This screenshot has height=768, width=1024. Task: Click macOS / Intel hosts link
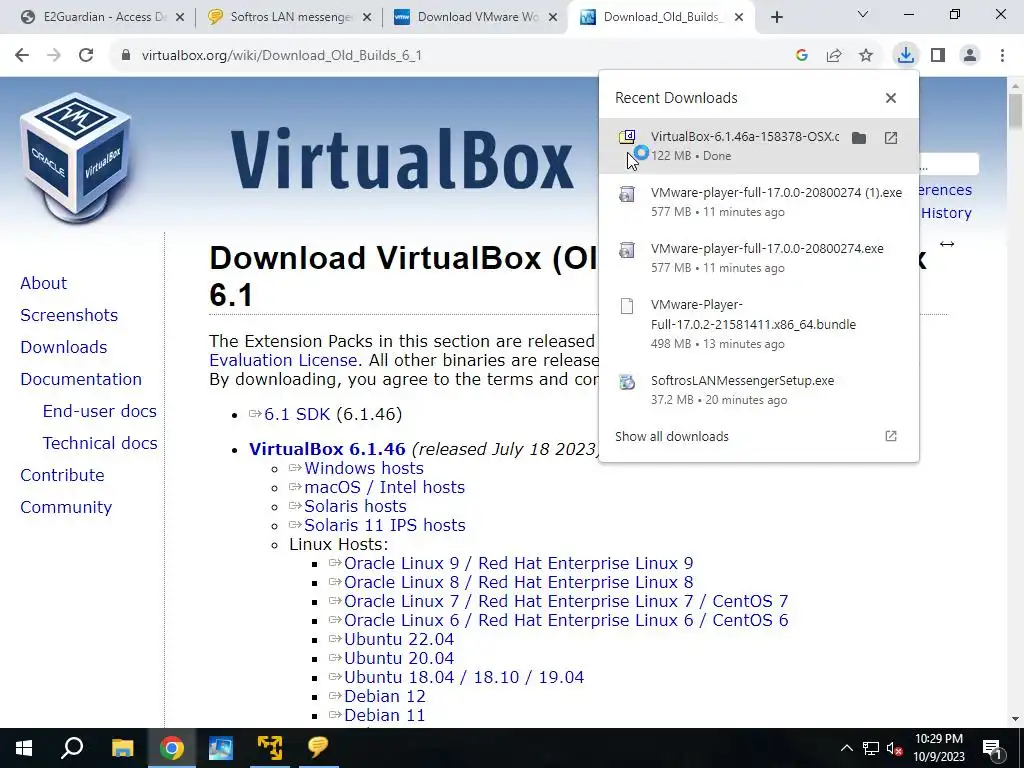tap(385, 487)
